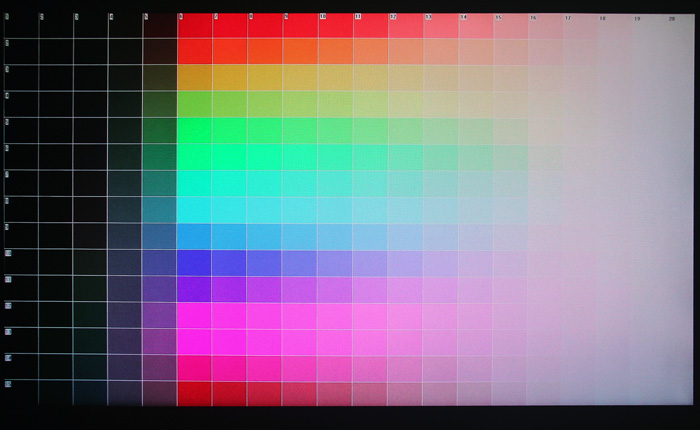
Task: Choose the dark purple swatch, row 12 column 5
Action: click(159, 315)
